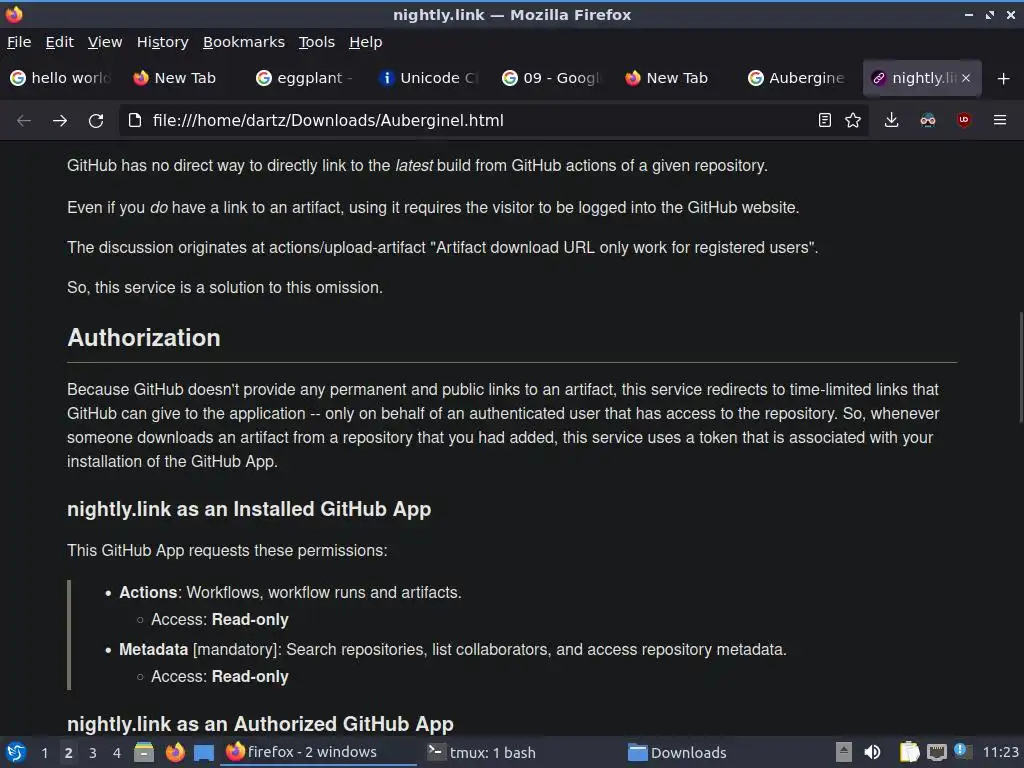Open the desktop start menu icon
1024x768 pixels.
click(16, 752)
